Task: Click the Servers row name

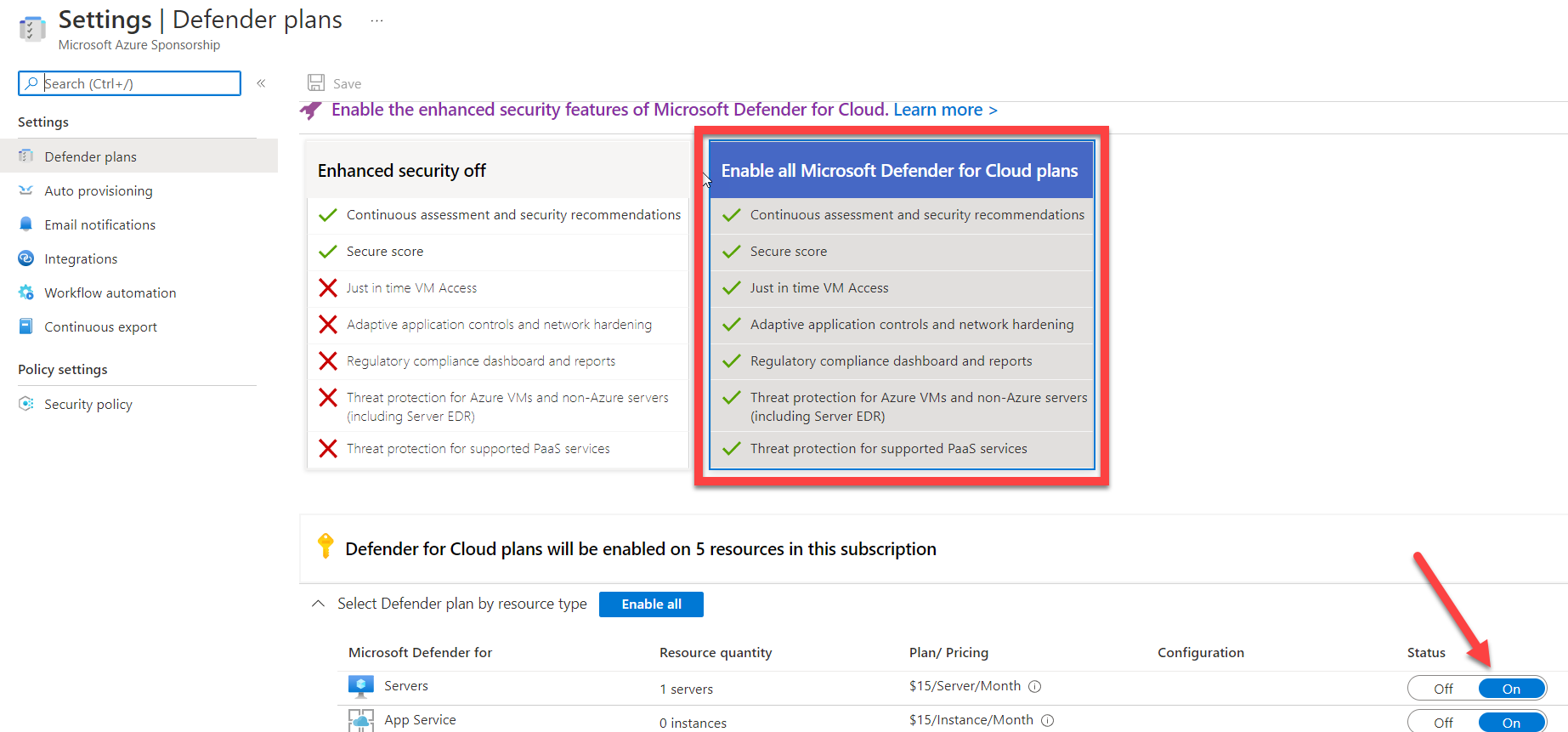Action: point(406,686)
